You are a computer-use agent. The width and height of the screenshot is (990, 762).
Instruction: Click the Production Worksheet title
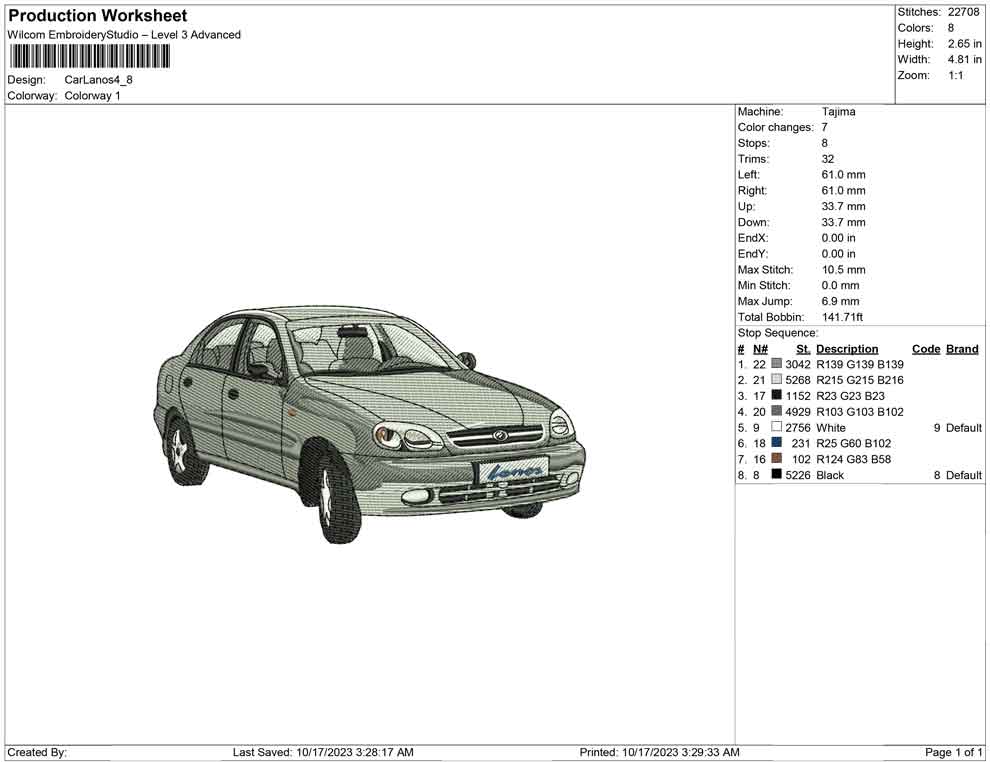pos(97,16)
